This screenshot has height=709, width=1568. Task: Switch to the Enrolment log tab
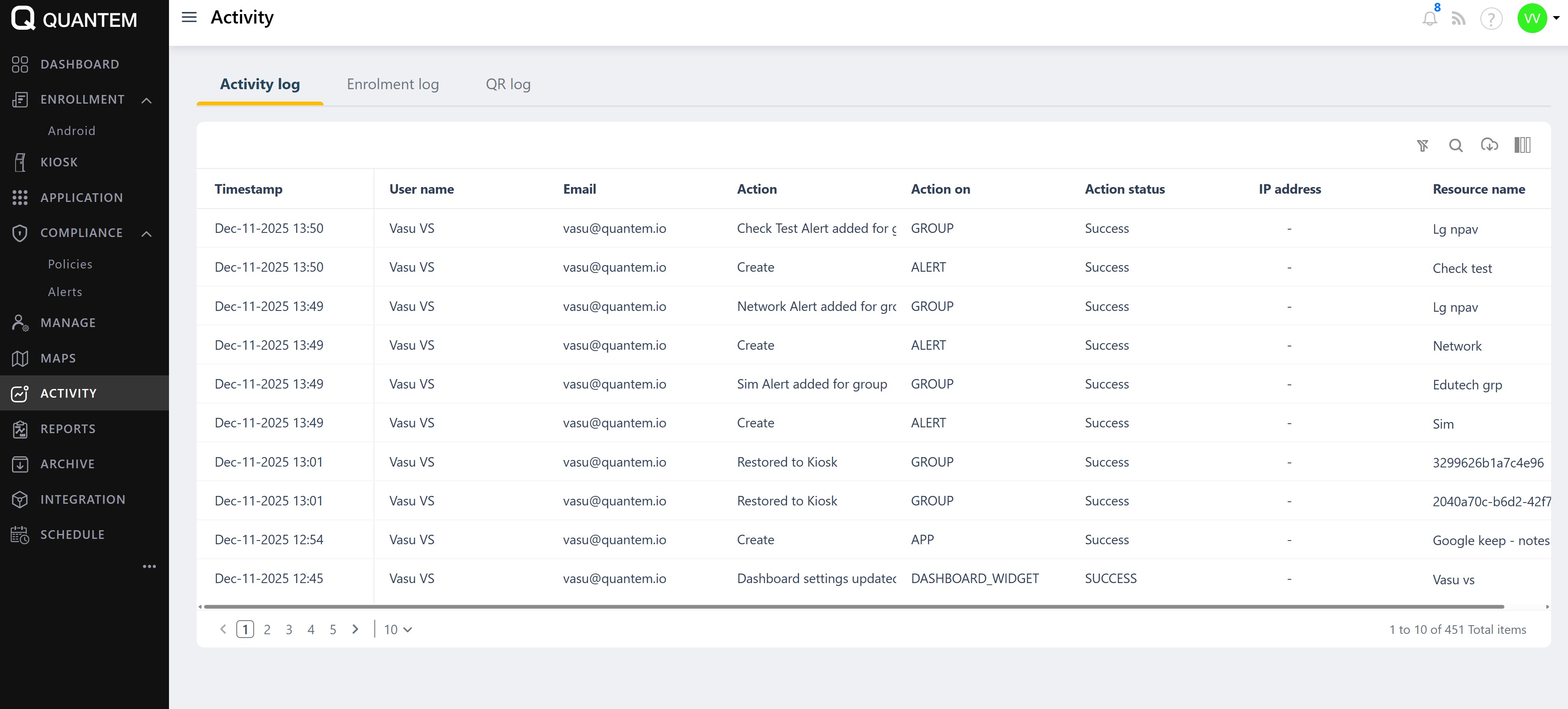[x=393, y=85]
